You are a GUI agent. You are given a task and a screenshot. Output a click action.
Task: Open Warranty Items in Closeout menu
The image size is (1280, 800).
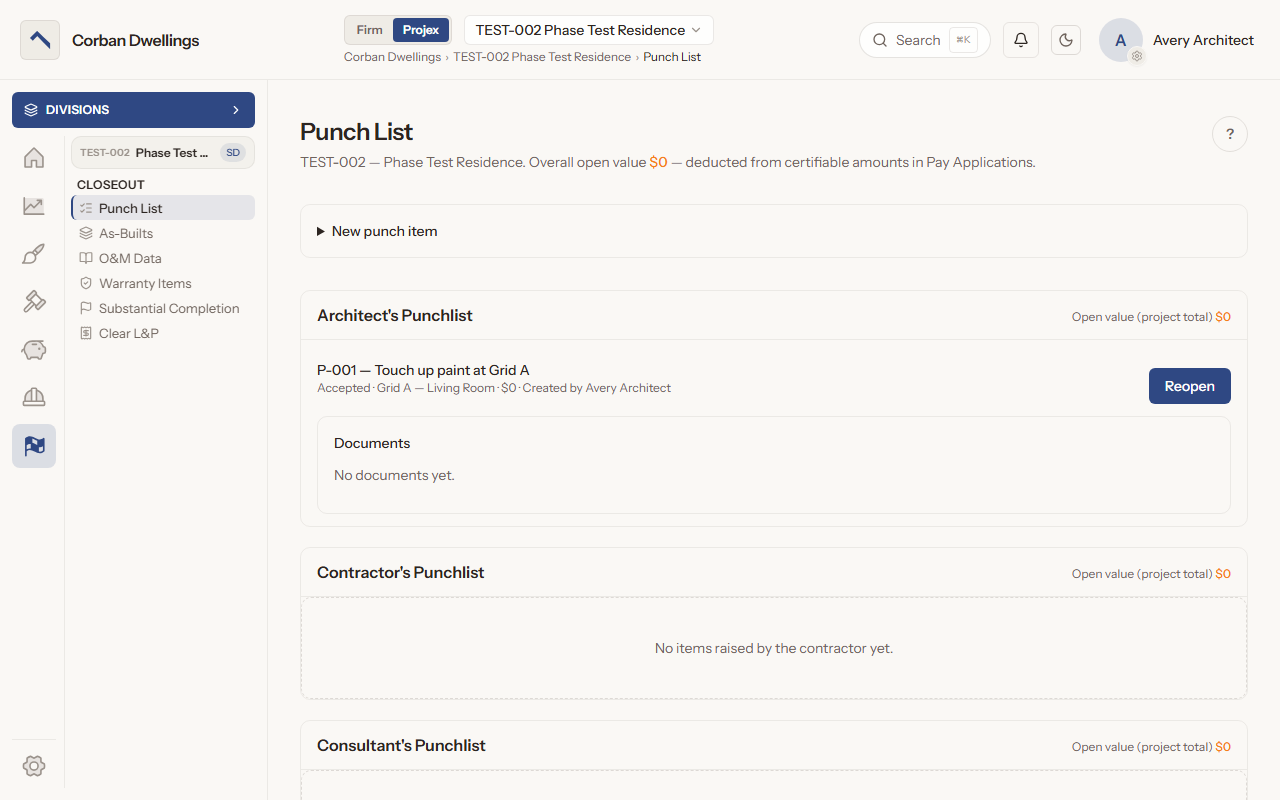coord(163,283)
